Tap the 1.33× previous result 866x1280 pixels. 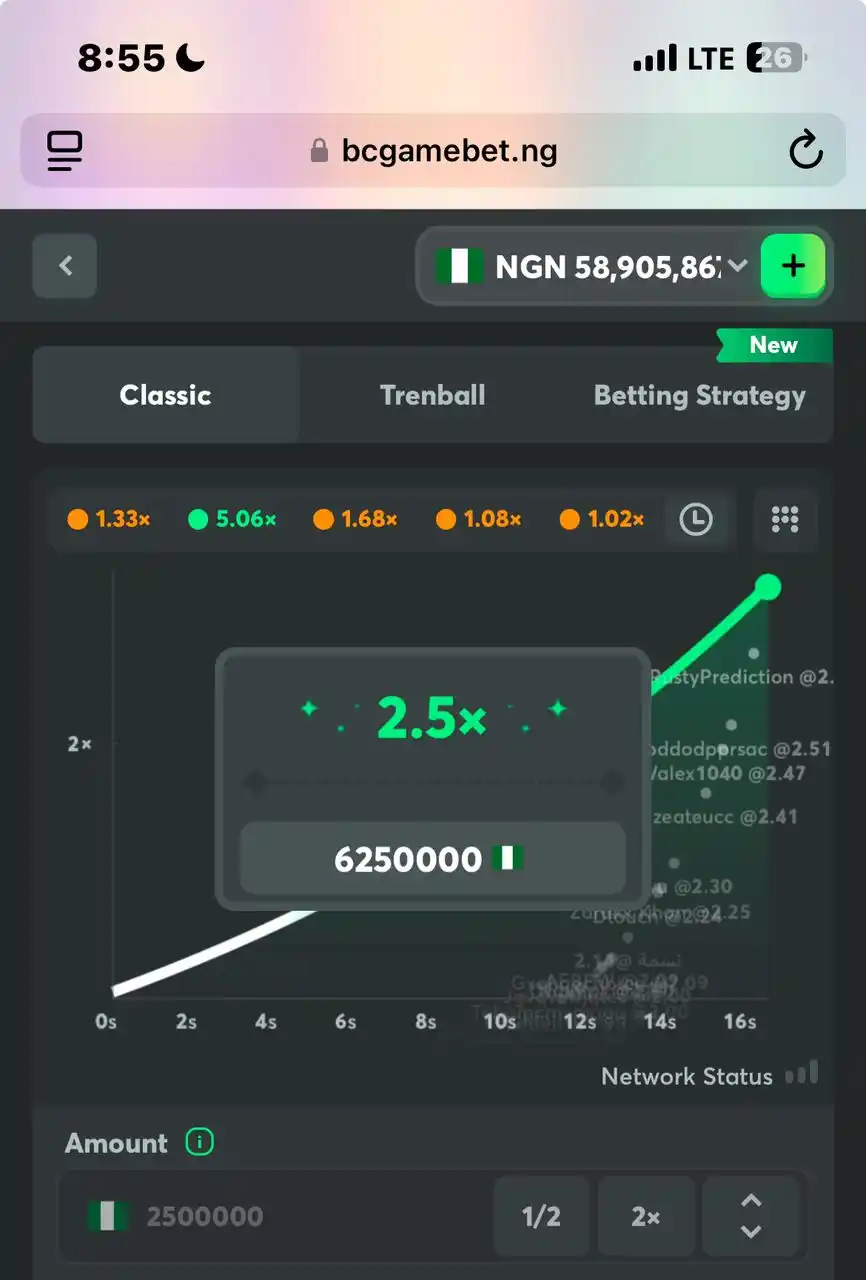coord(109,519)
